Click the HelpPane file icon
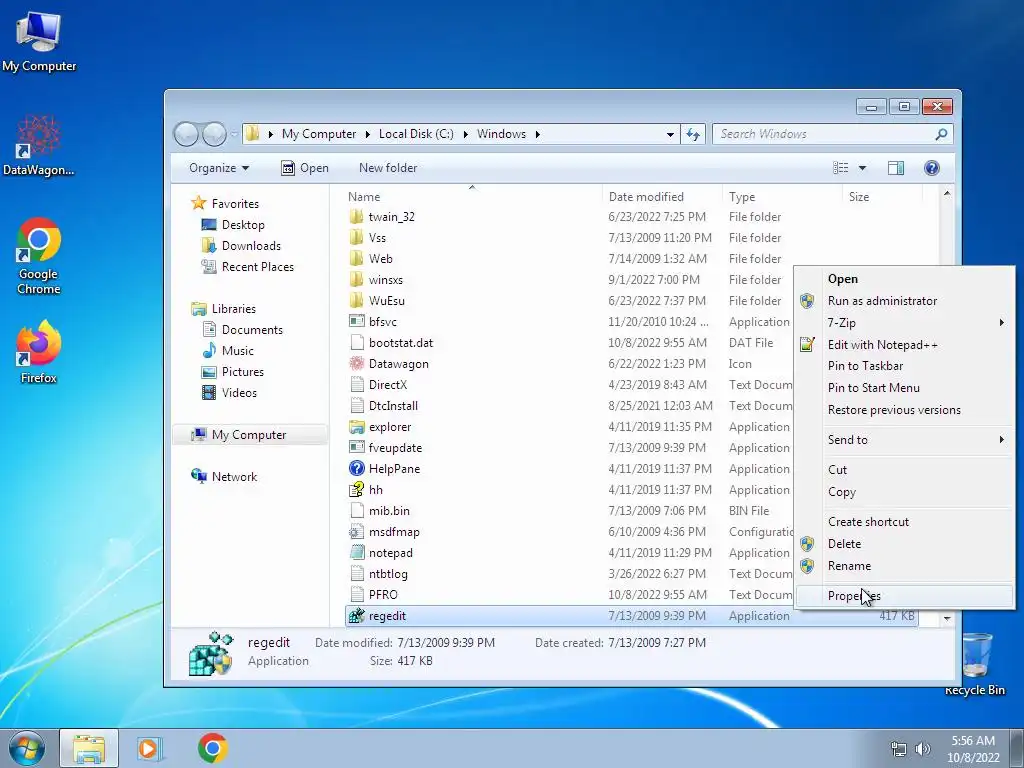This screenshot has width=1024, height=768. 357,468
